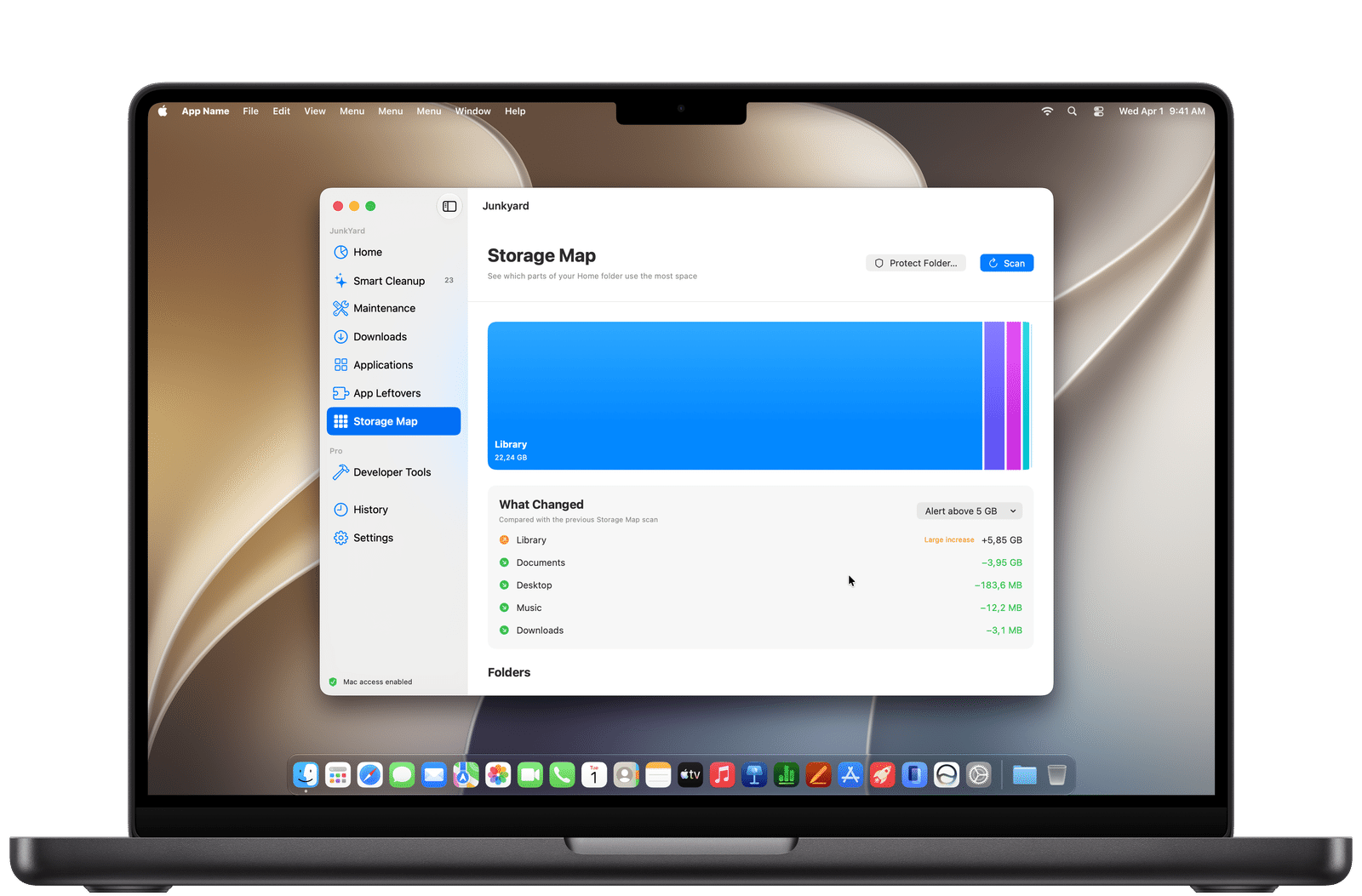Viewport: 1362px width, 896px height.
Task: Open Launchpad in the Dock
Action: point(338,774)
